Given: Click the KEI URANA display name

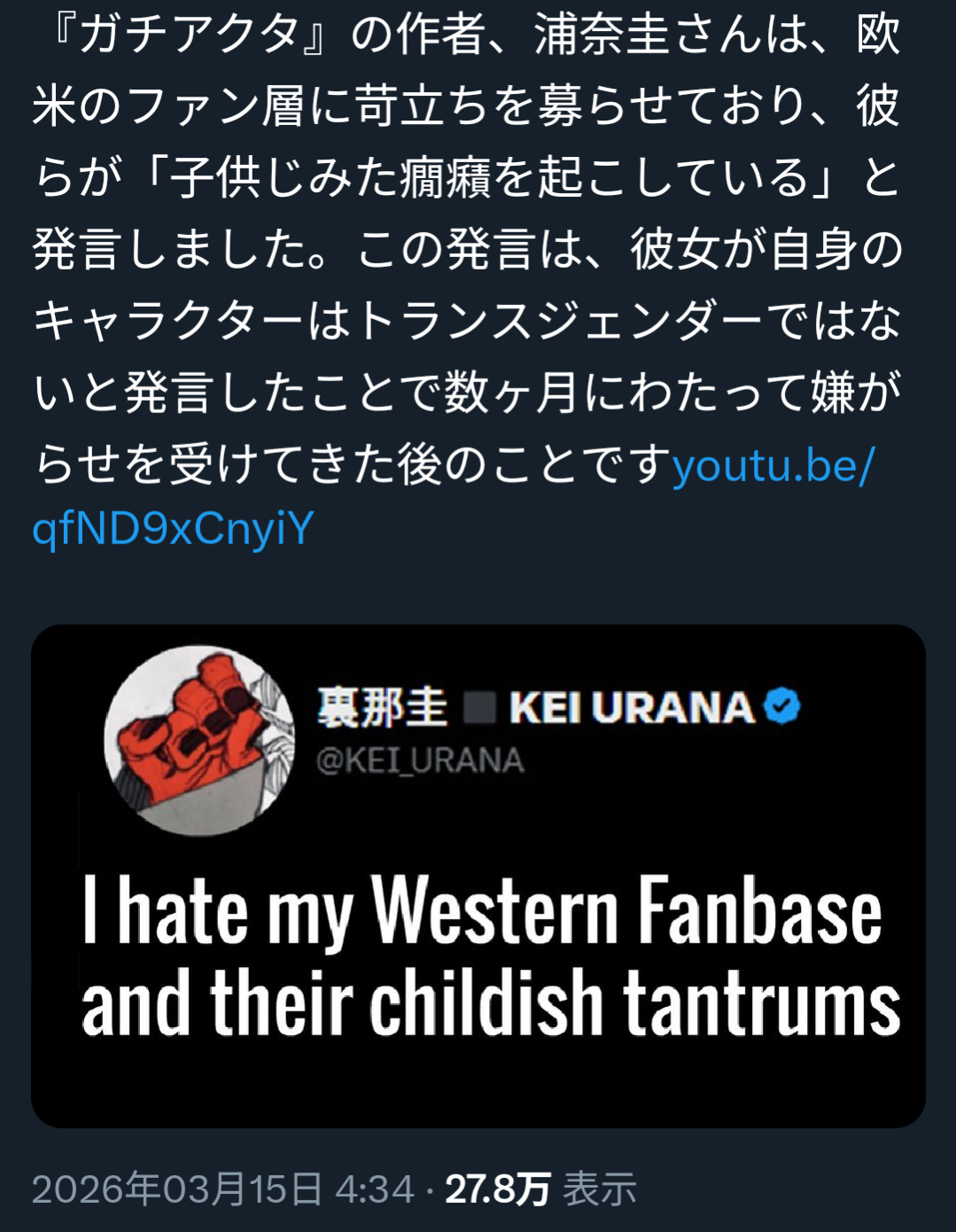Looking at the screenshot, I should [631, 708].
